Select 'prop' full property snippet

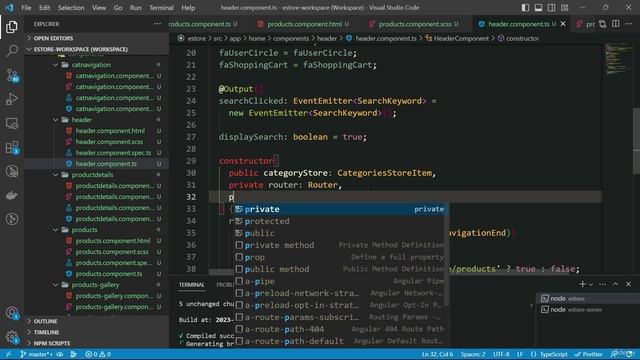(x=340, y=258)
